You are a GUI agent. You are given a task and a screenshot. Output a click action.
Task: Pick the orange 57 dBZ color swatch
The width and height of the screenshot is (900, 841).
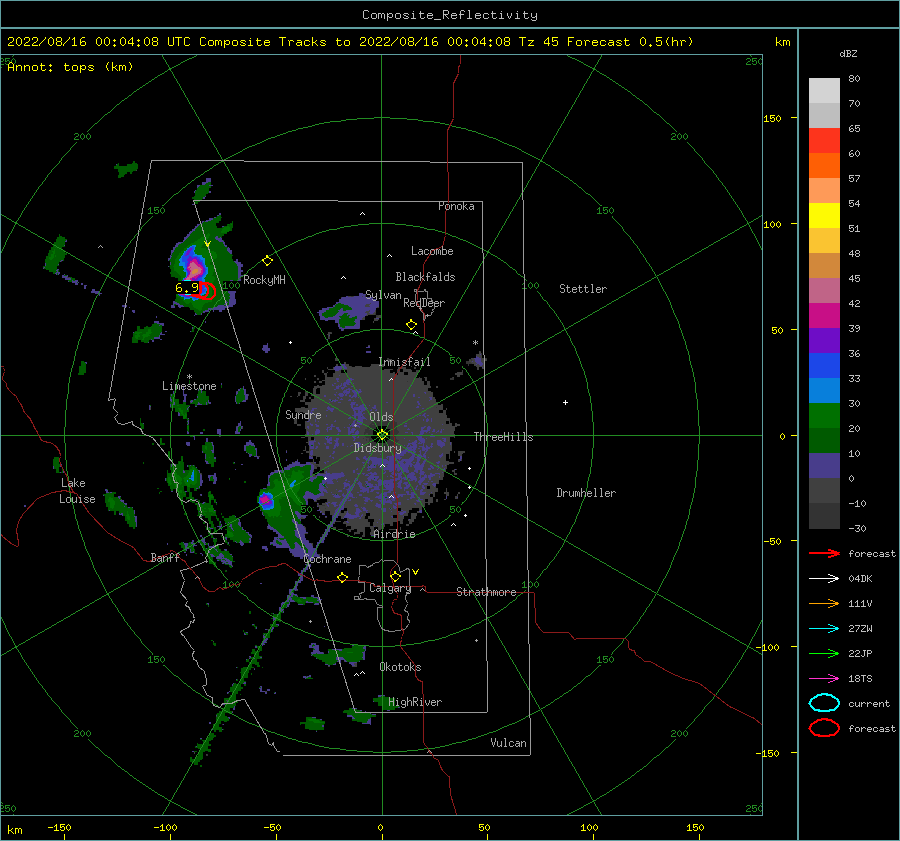click(x=824, y=165)
